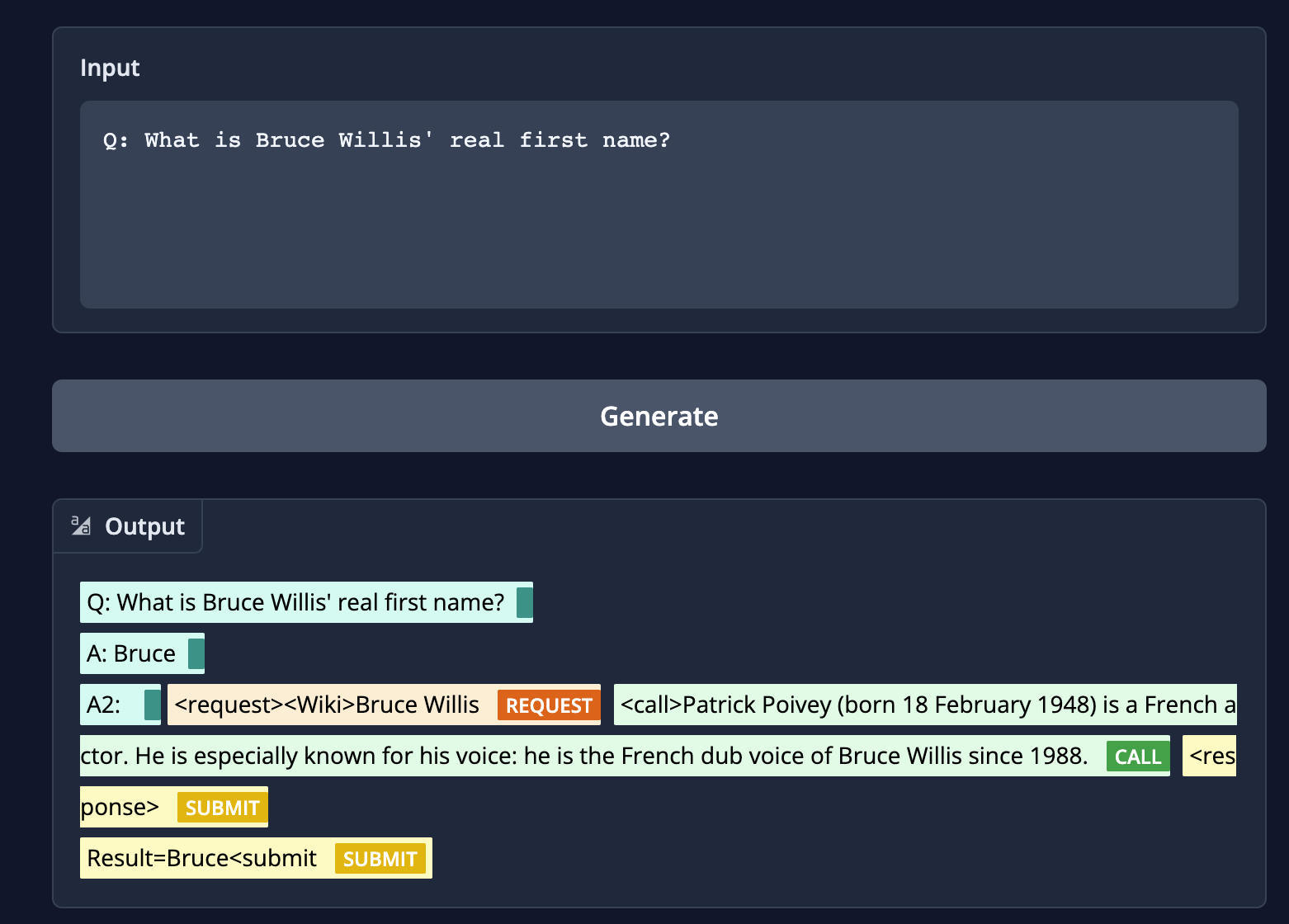Click the highlight icon beside Output label
This screenshot has width=1289, height=924.
(81, 526)
